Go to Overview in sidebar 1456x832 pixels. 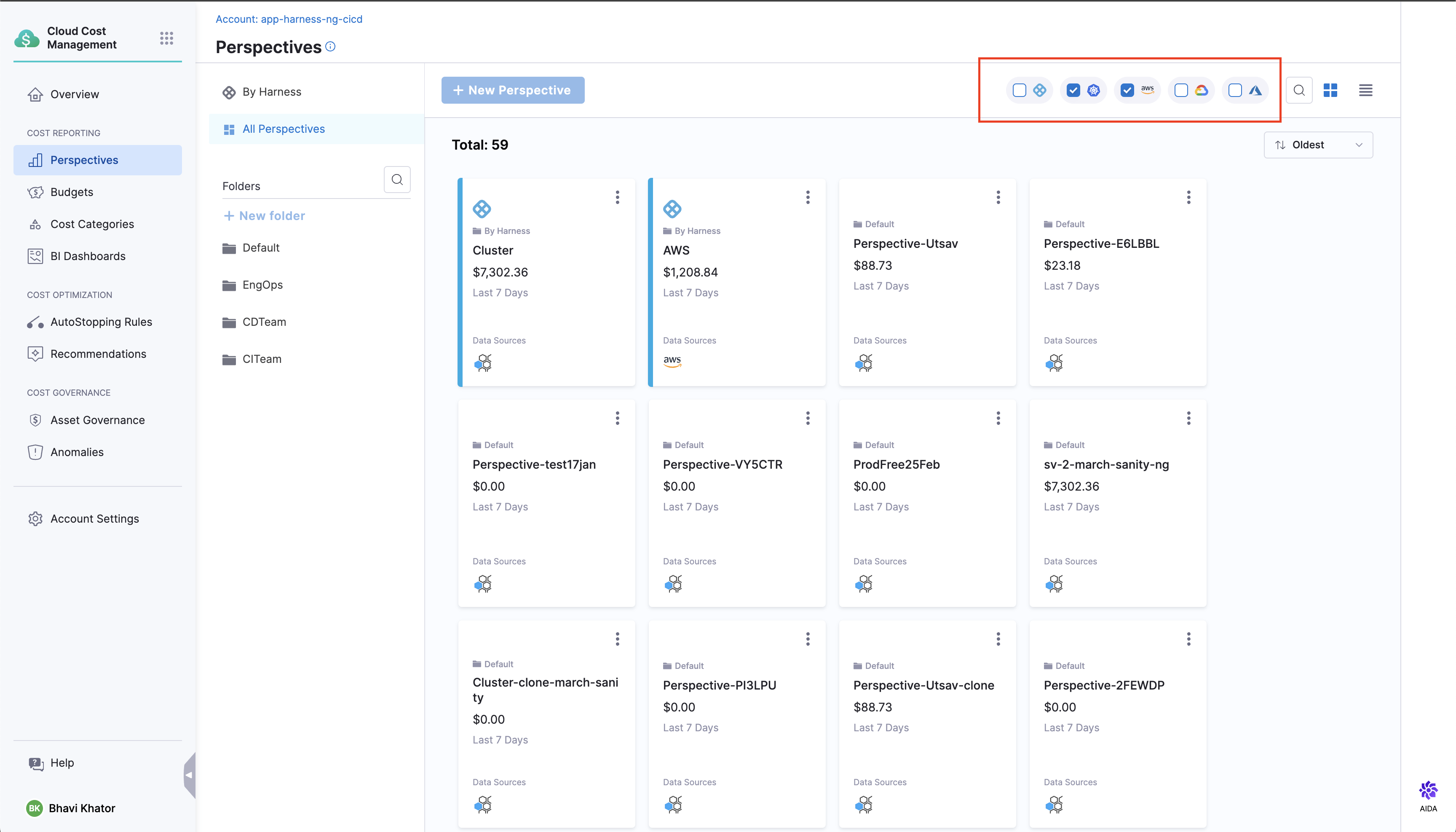[x=98, y=94]
